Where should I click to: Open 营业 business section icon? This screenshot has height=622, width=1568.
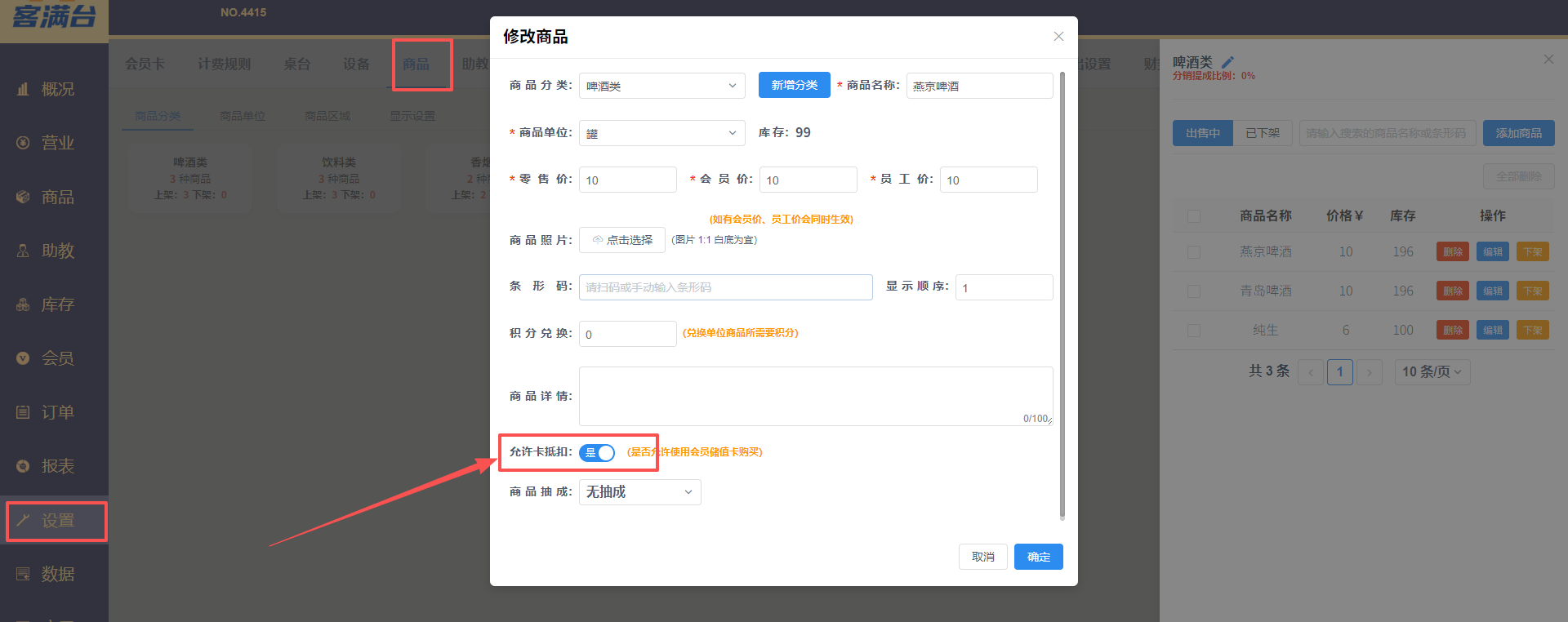click(23, 143)
